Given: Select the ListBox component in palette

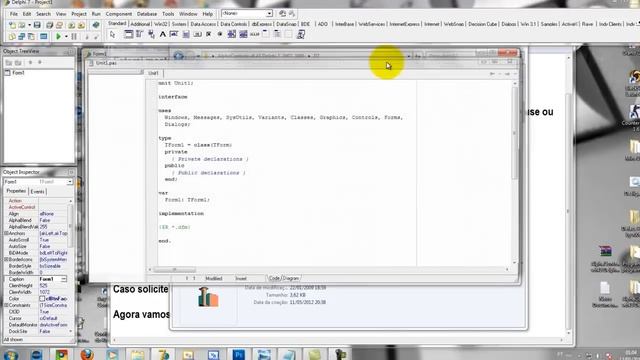Looking at the screenshot, I should [x=231, y=34].
